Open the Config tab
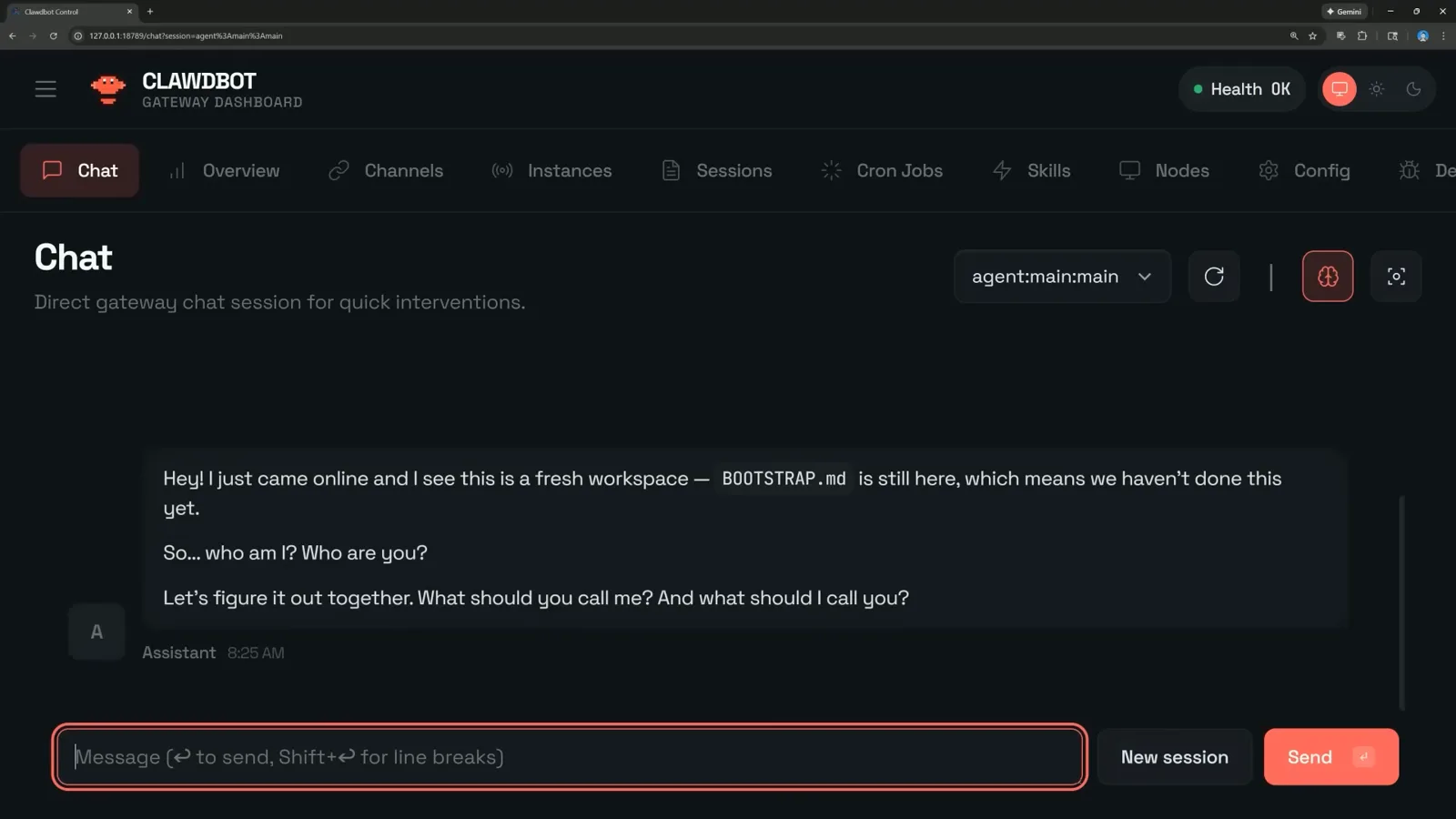1456x819 pixels. (x=1304, y=170)
